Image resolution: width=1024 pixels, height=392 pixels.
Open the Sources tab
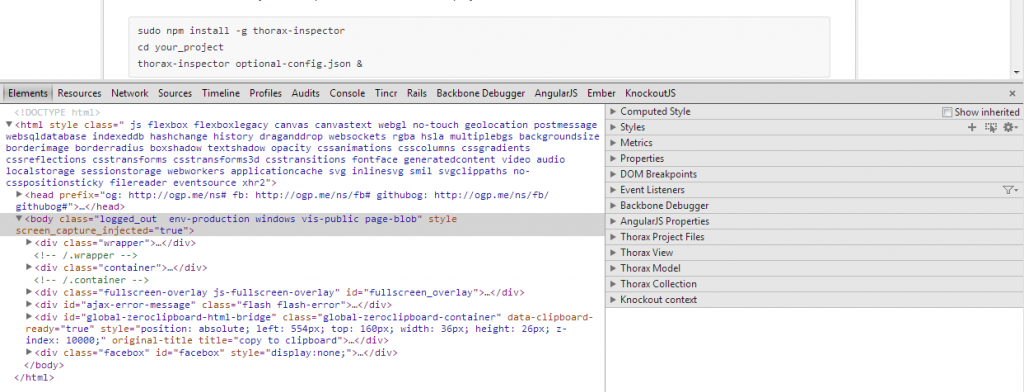tap(175, 93)
